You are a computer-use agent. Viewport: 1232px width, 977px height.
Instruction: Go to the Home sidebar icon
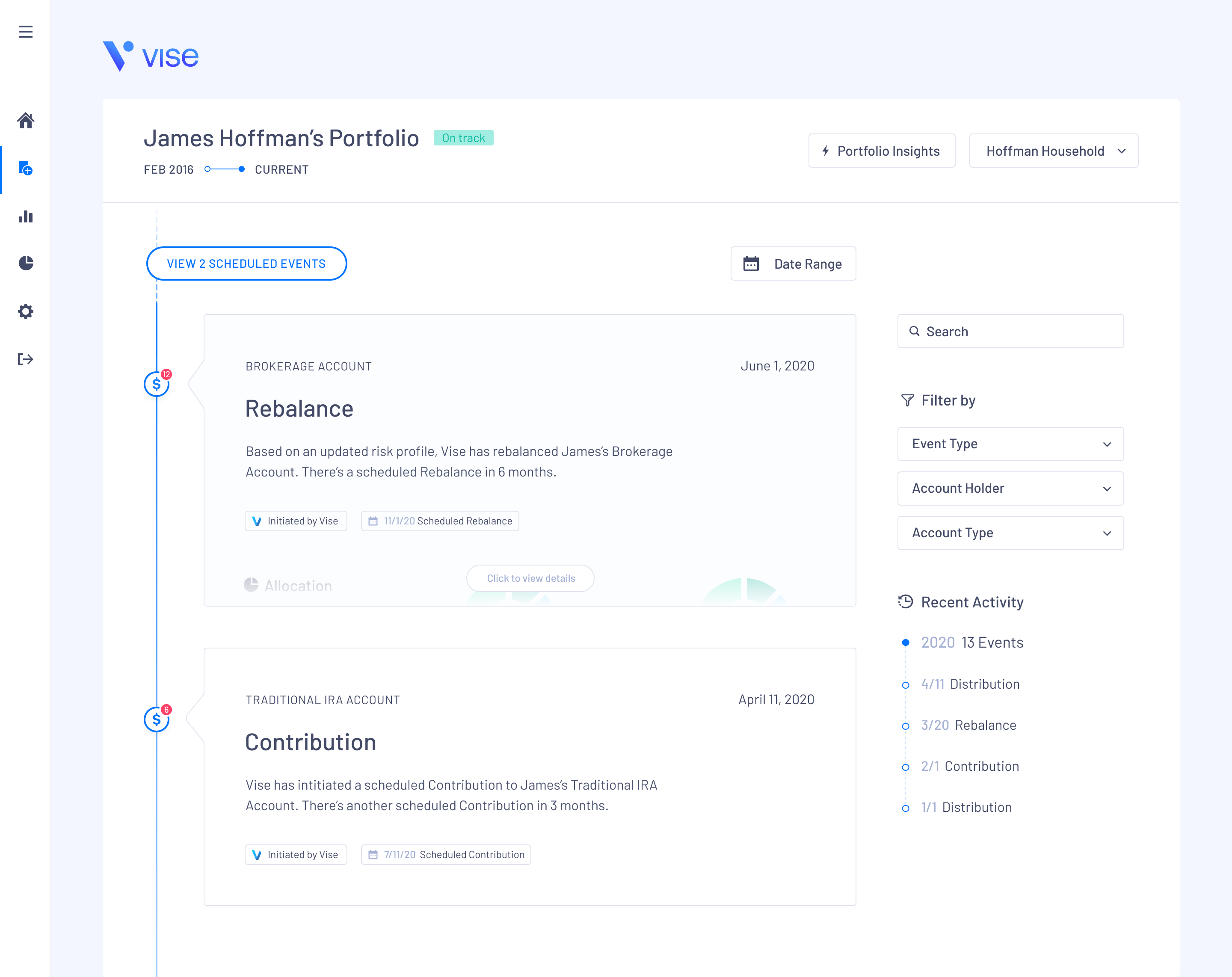click(x=25, y=121)
